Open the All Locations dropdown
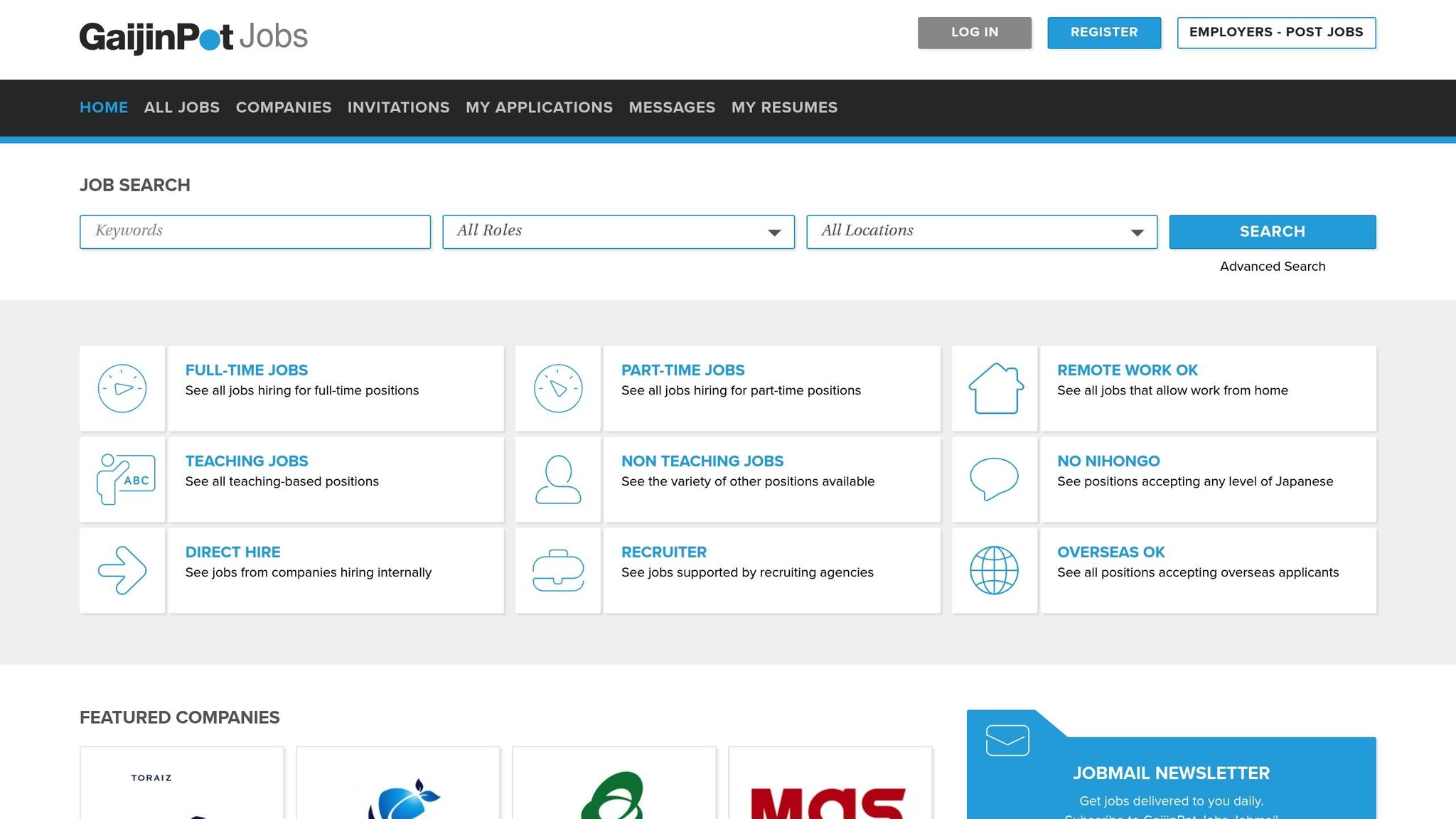Screen dimensions: 1456x819 coord(981,232)
